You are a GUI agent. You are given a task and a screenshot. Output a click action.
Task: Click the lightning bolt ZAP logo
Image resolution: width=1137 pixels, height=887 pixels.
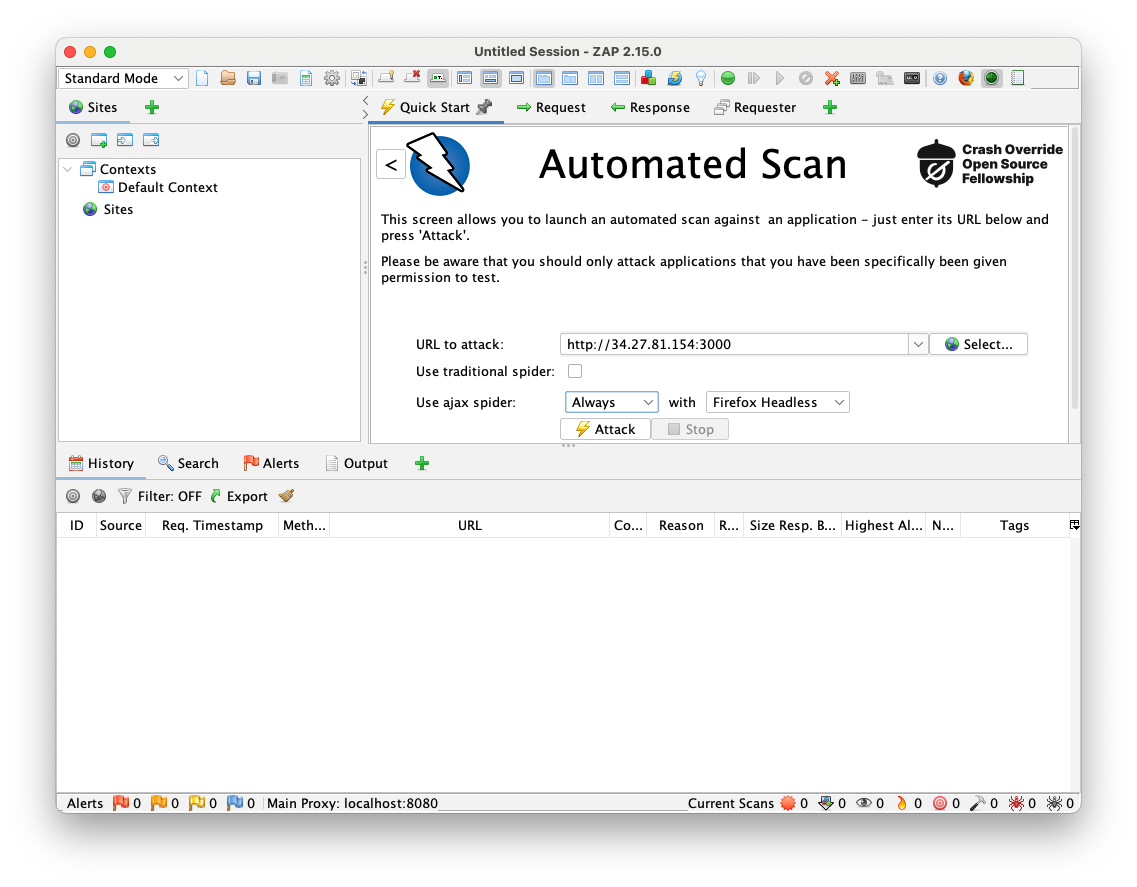tap(439, 164)
